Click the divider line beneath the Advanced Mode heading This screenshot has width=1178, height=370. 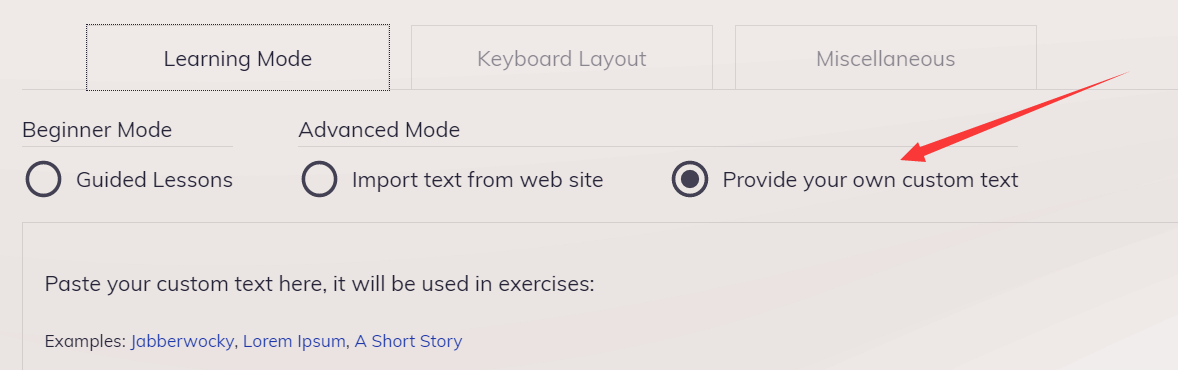pos(657,147)
